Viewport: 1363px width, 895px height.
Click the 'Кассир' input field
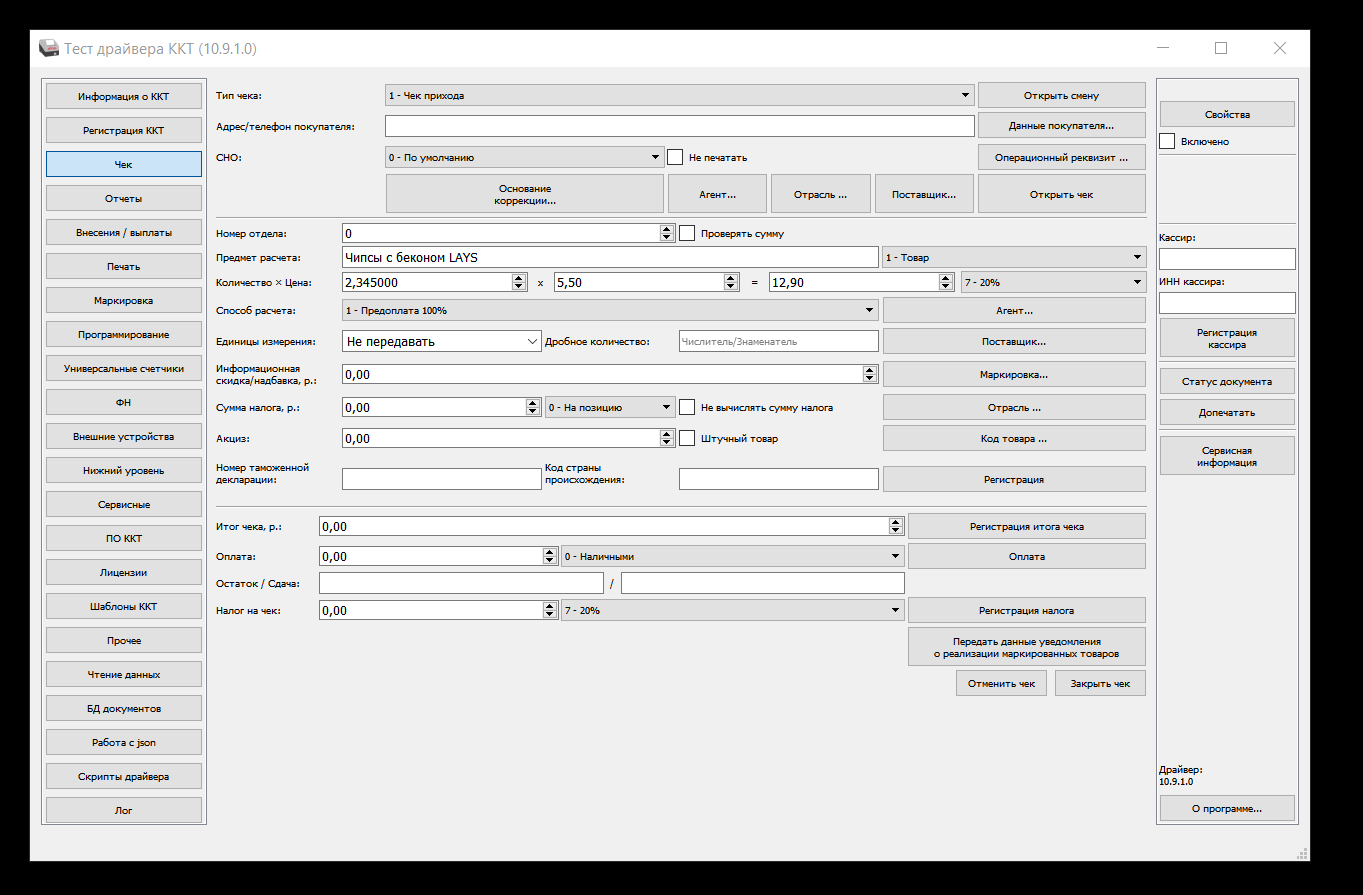pos(1227,259)
